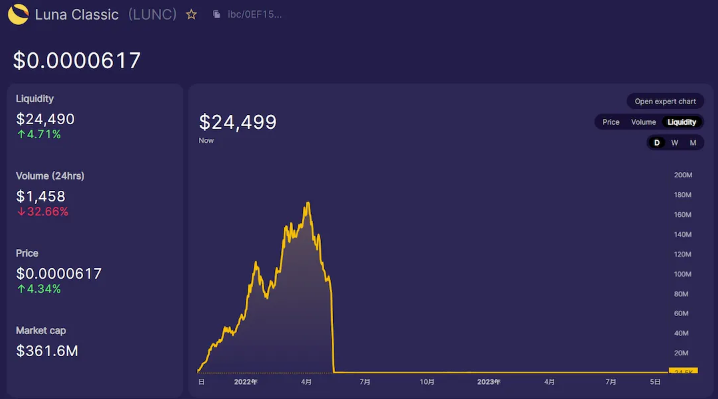The image size is (718, 399).
Task: Click the ibc/0EF15... denom text
Action: [255, 15]
